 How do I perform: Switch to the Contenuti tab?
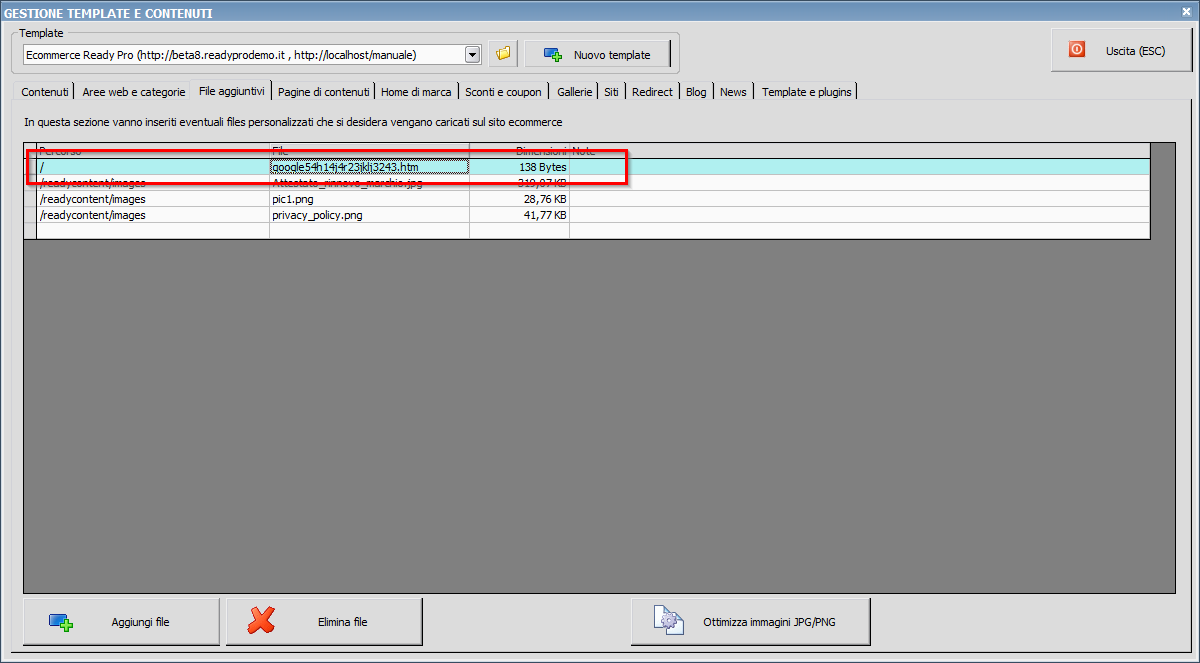coord(45,91)
